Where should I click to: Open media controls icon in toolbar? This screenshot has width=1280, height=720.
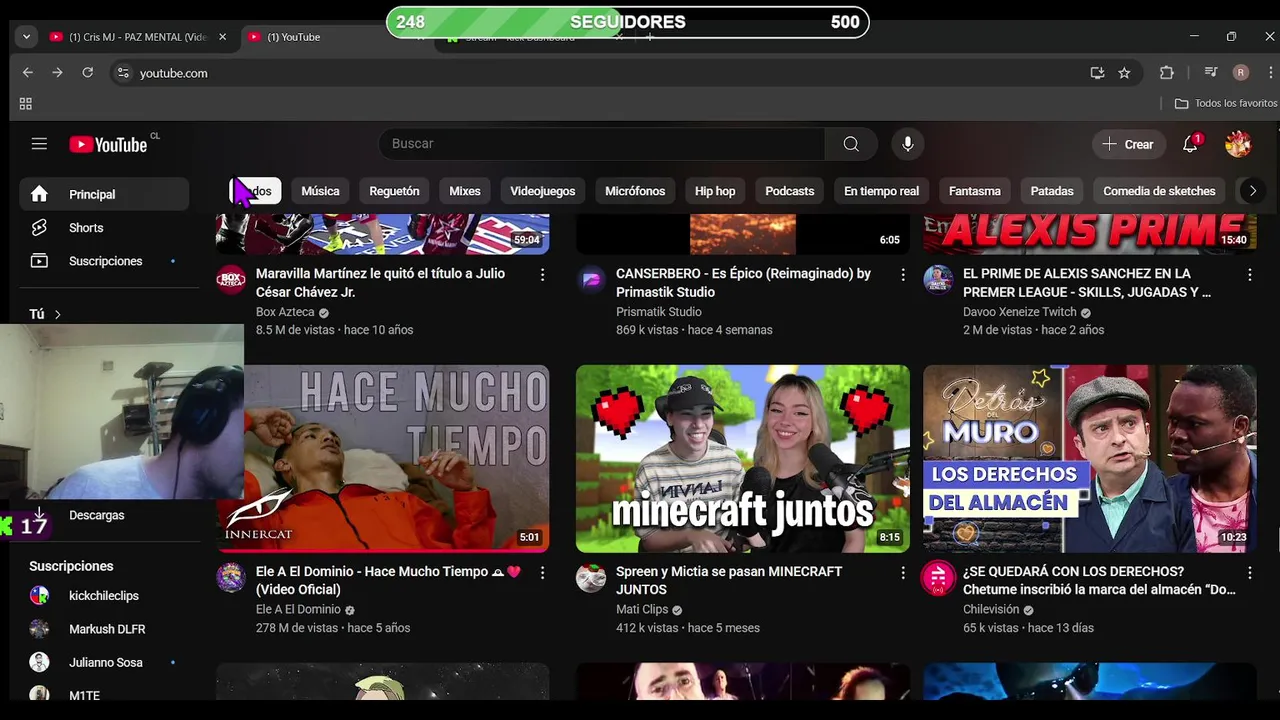click(x=1211, y=73)
